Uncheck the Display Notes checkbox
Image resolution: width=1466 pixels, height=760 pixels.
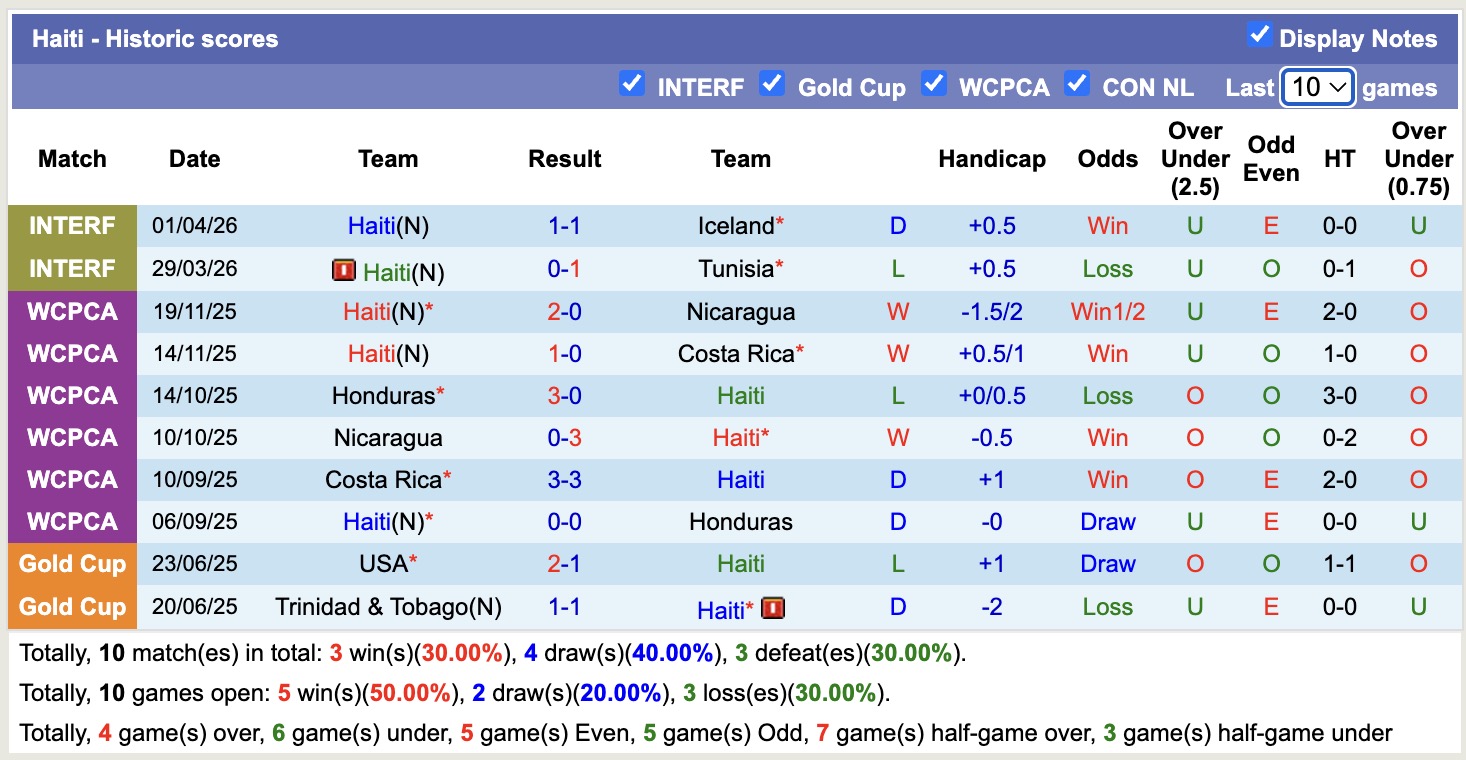[1259, 35]
